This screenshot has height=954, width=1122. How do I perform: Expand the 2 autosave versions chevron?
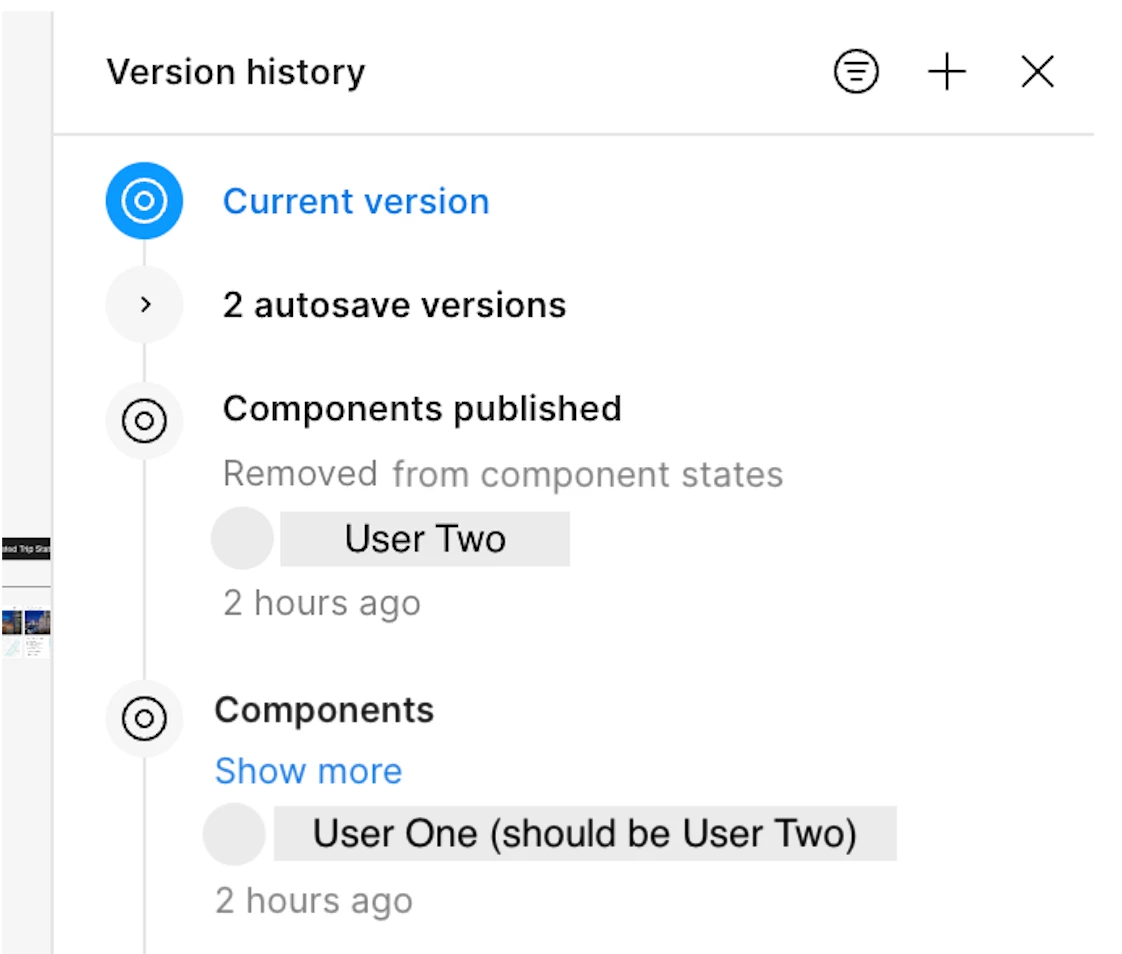point(145,305)
